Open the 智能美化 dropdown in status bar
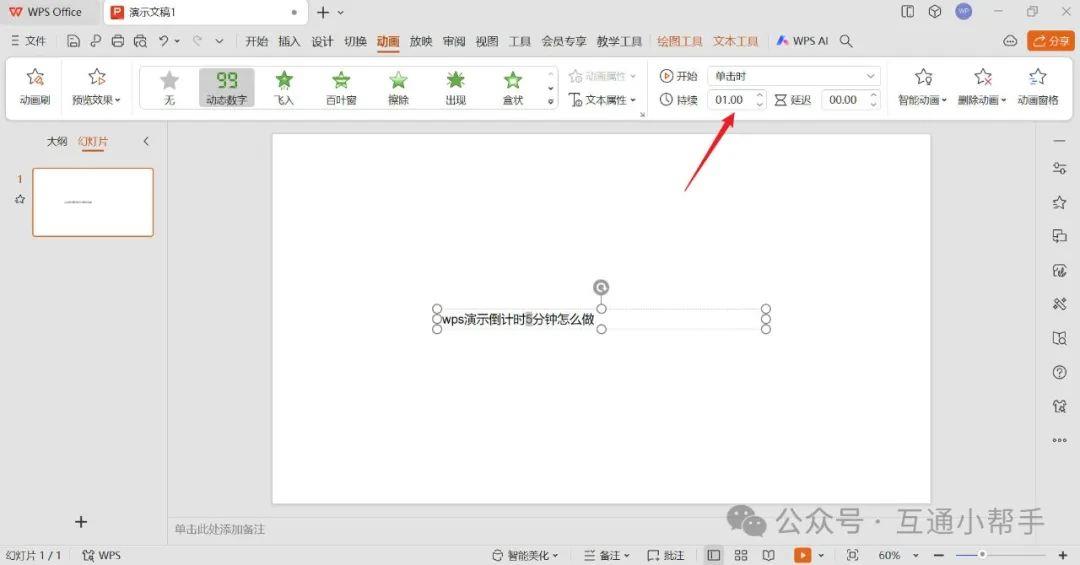Screen dimensions: 1080x565 [525, 555]
